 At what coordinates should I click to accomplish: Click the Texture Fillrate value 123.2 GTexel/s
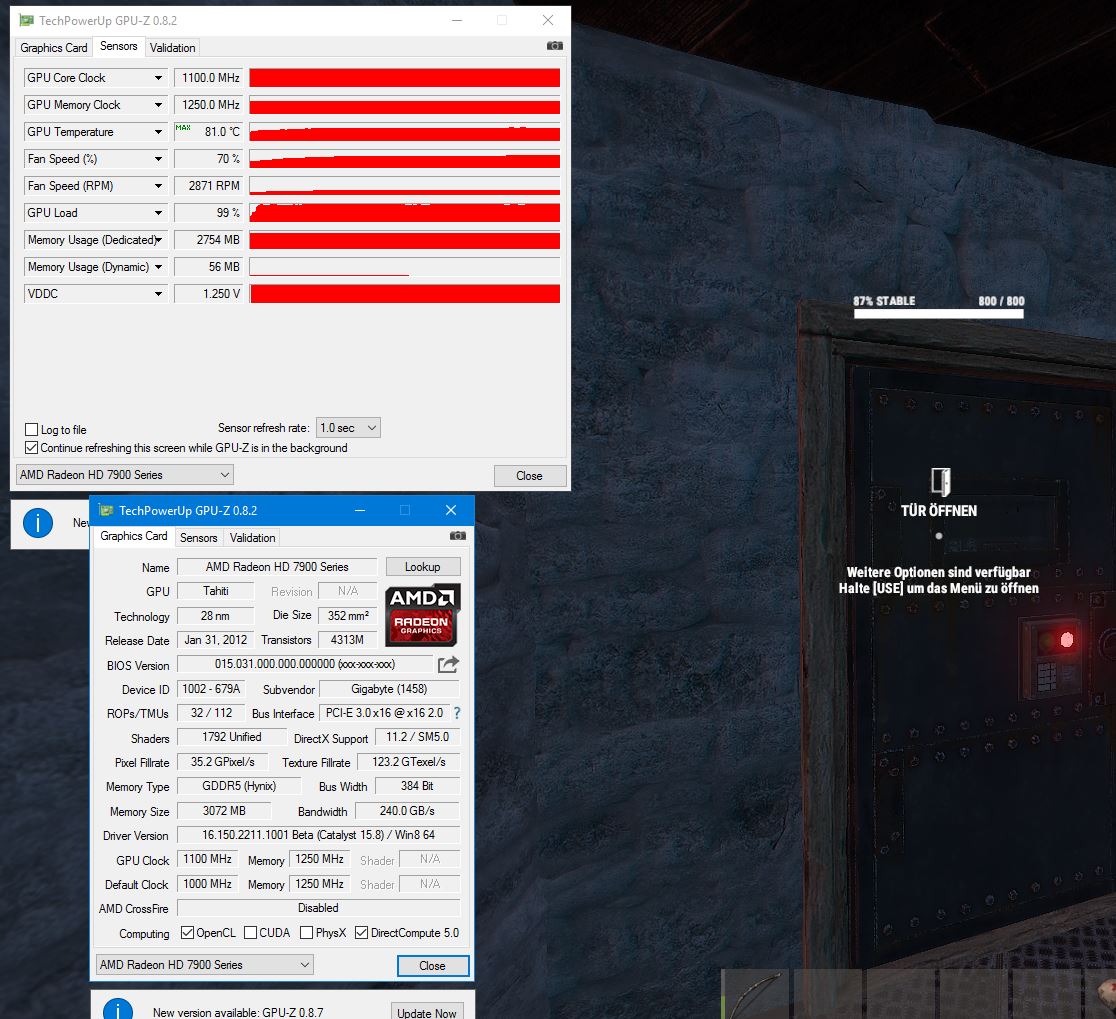(409, 761)
